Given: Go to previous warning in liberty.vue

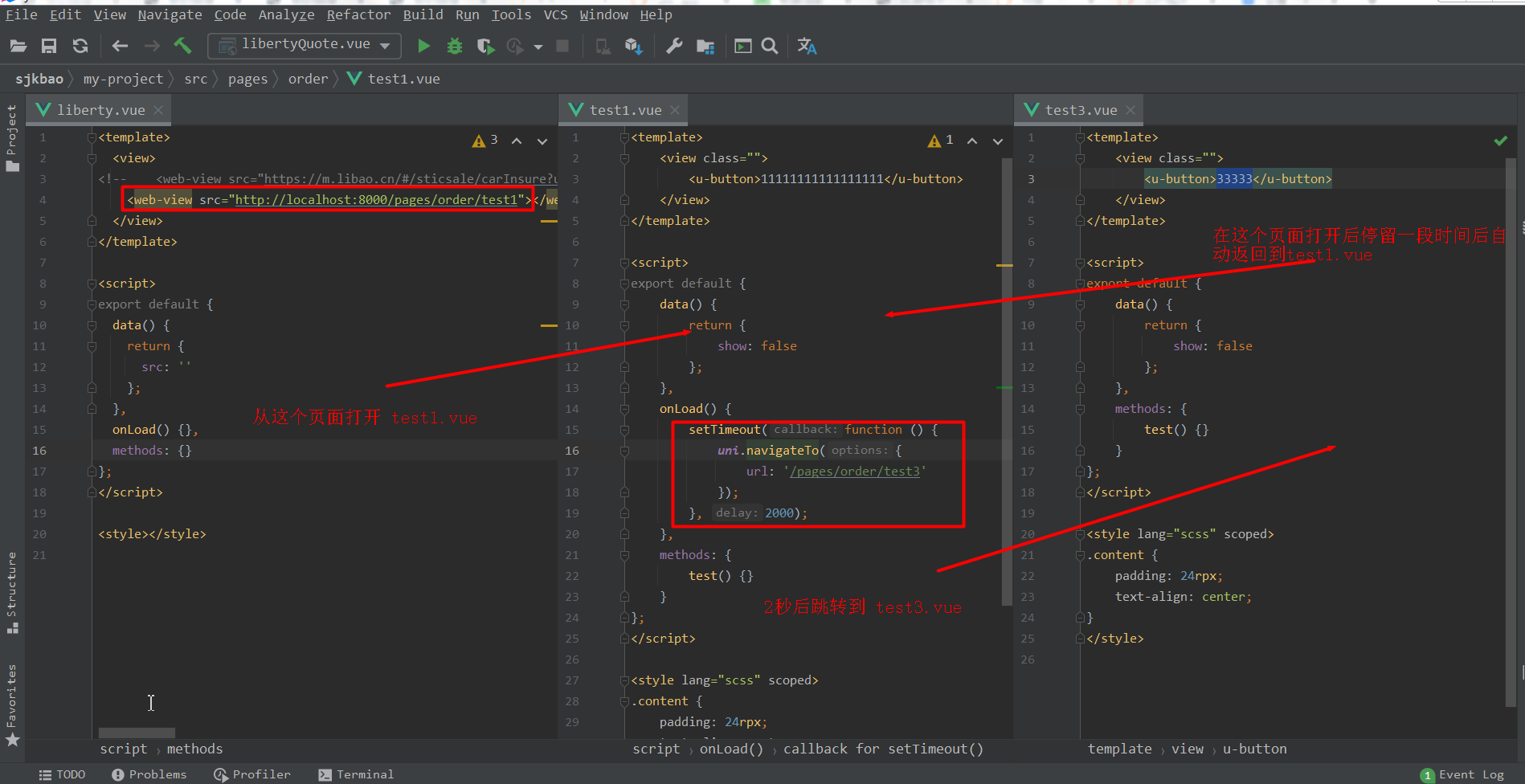Looking at the screenshot, I should click(517, 141).
